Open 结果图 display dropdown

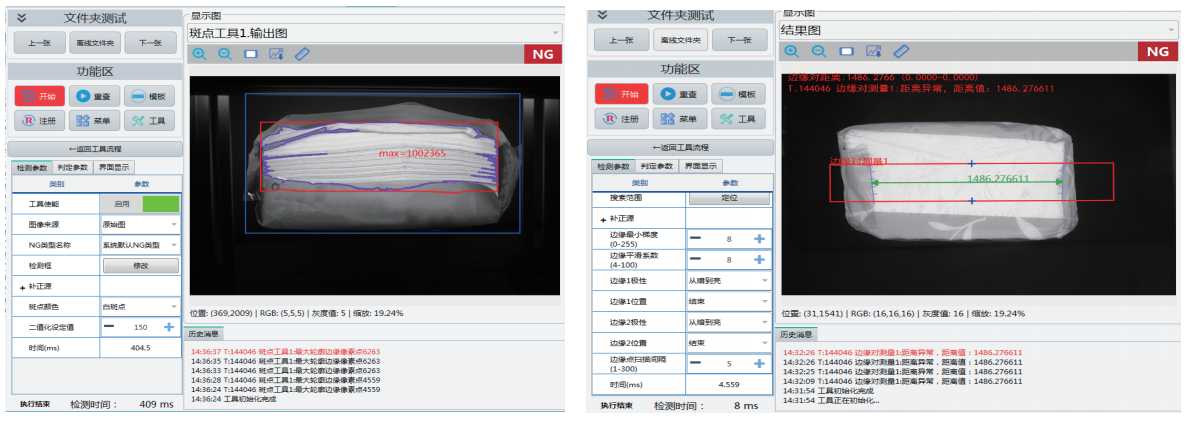pos(978,30)
